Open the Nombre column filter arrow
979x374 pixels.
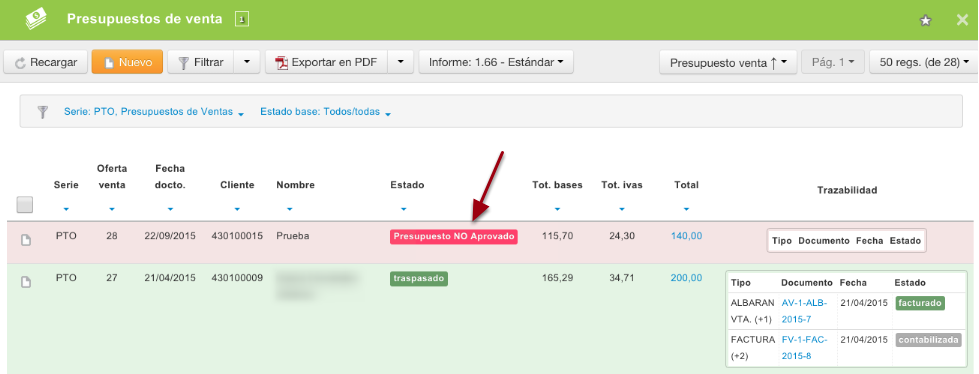[289, 209]
